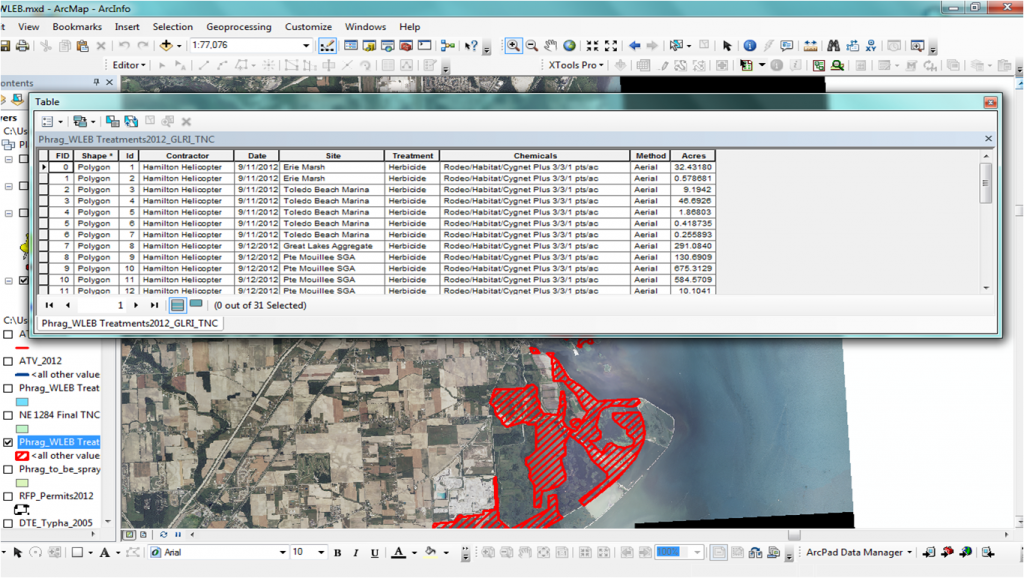Open the View menu
The image size is (1024, 578).
pyautogui.click(x=28, y=27)
